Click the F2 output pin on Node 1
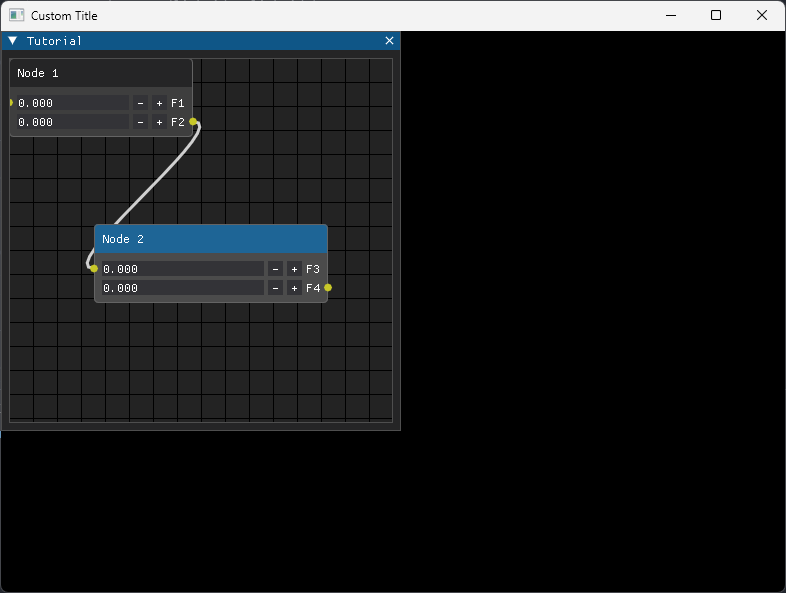 pos(193,121)
